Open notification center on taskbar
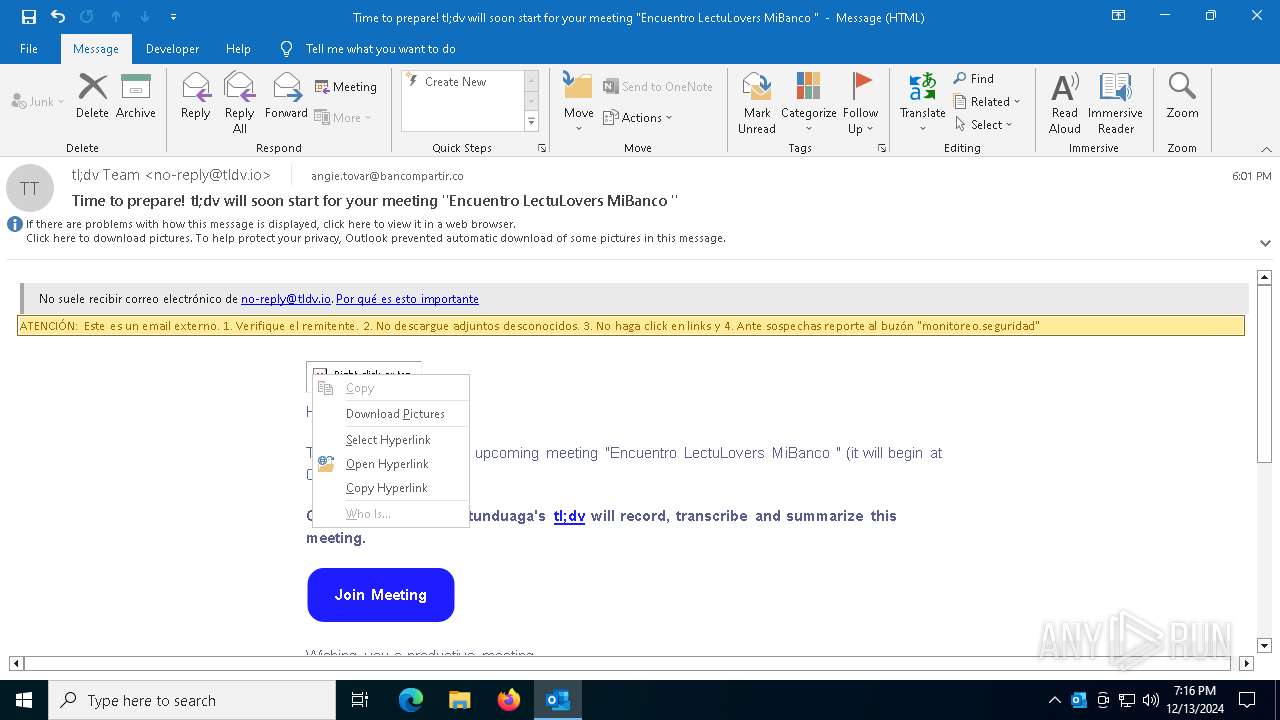1280x720 pixels. [x=1247, y=700]
